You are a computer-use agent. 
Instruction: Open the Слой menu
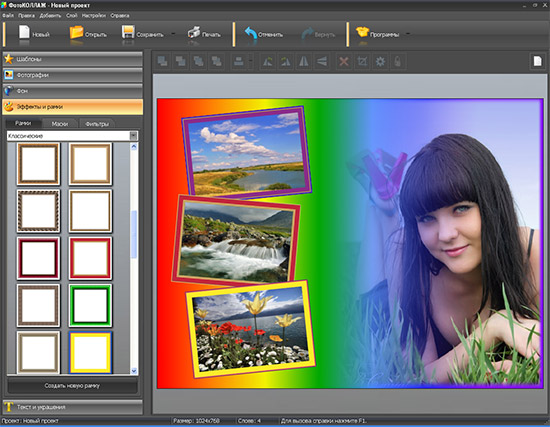pos(72,15)
